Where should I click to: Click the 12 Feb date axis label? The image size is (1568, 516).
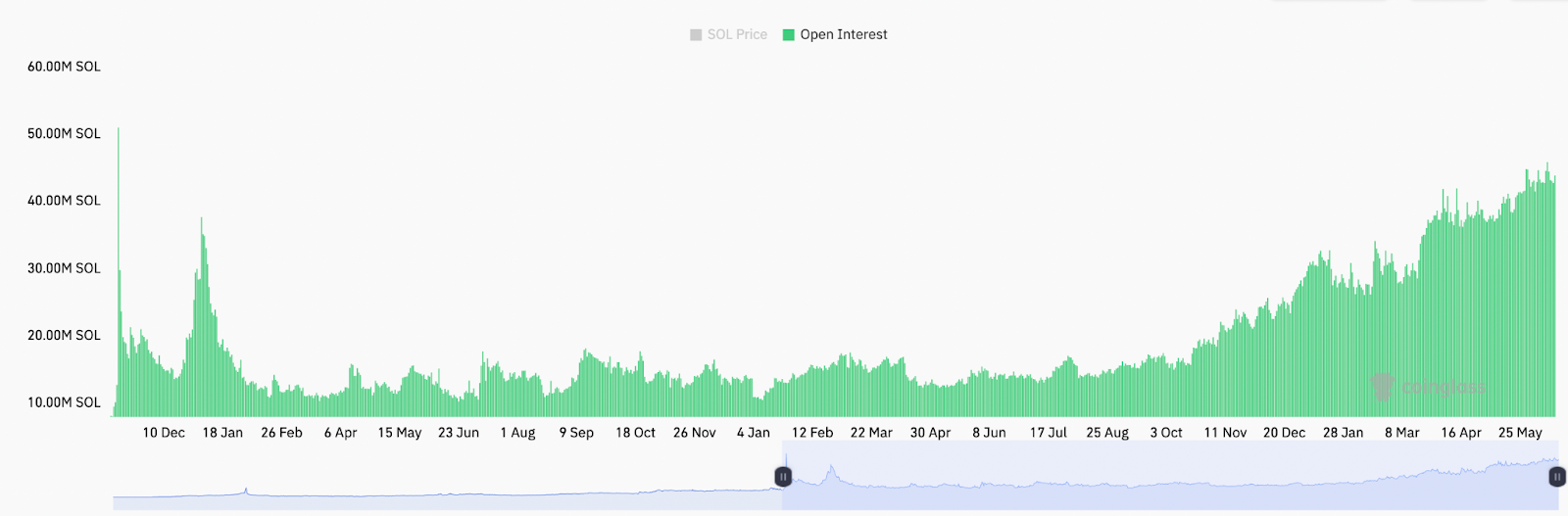pos(812,433)
